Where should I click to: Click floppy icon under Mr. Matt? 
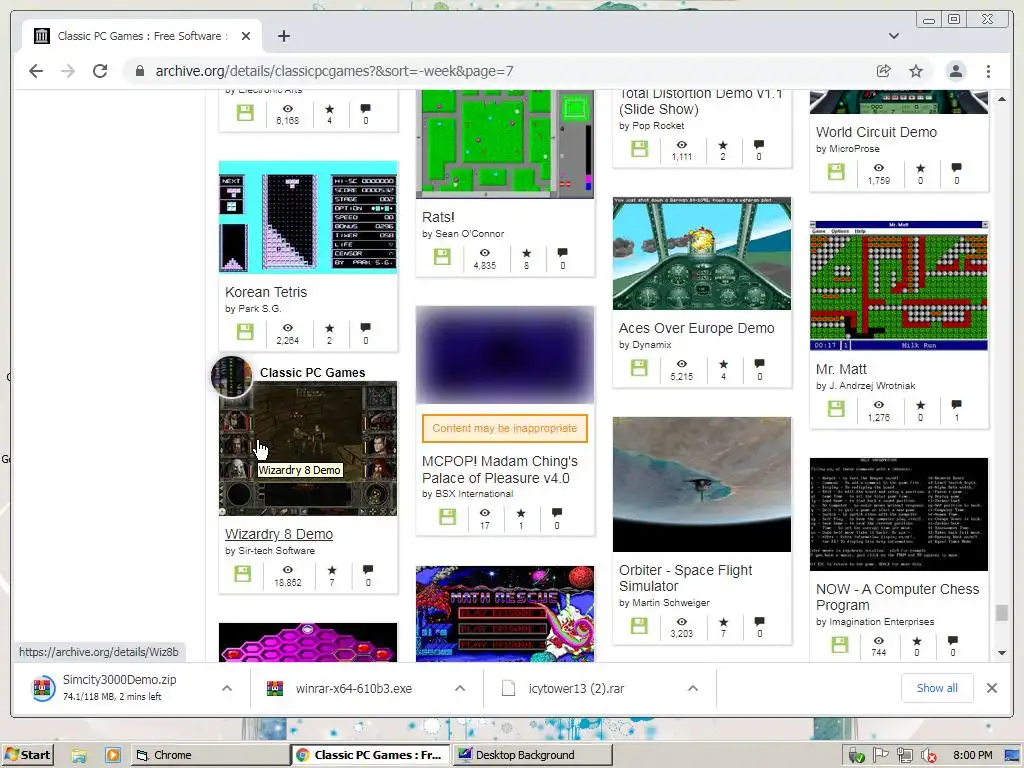[837, 409]
